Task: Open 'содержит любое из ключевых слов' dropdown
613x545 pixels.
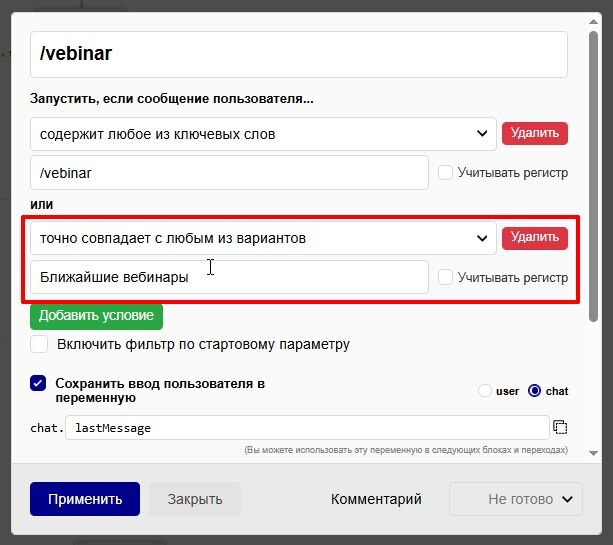Action: tap(263, 134)
